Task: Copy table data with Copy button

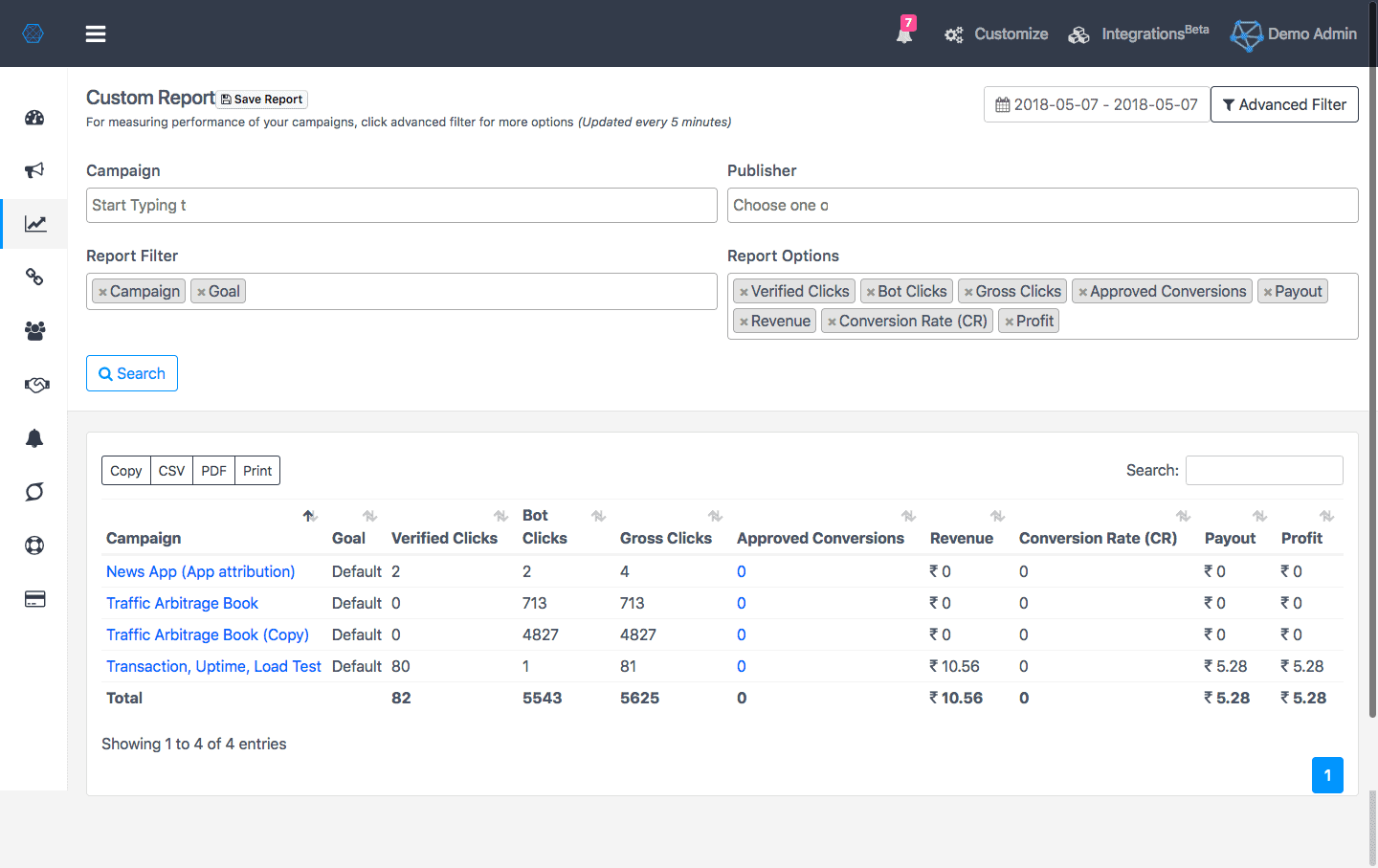Action: click(x=126, y=471)
